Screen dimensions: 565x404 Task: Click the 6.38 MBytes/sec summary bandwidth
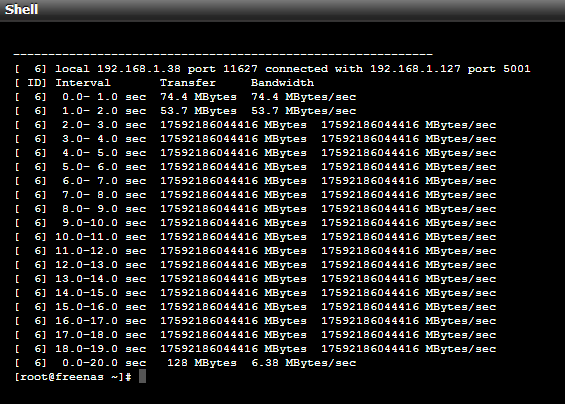click(x=304, y=363)
